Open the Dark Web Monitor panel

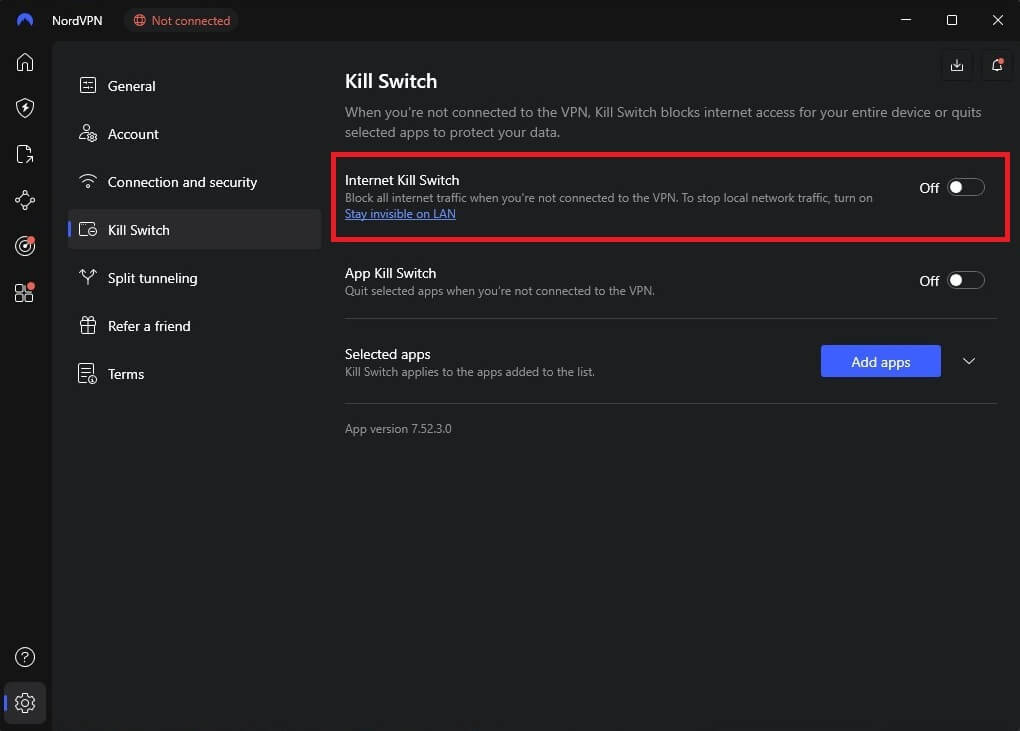point(25,246)
